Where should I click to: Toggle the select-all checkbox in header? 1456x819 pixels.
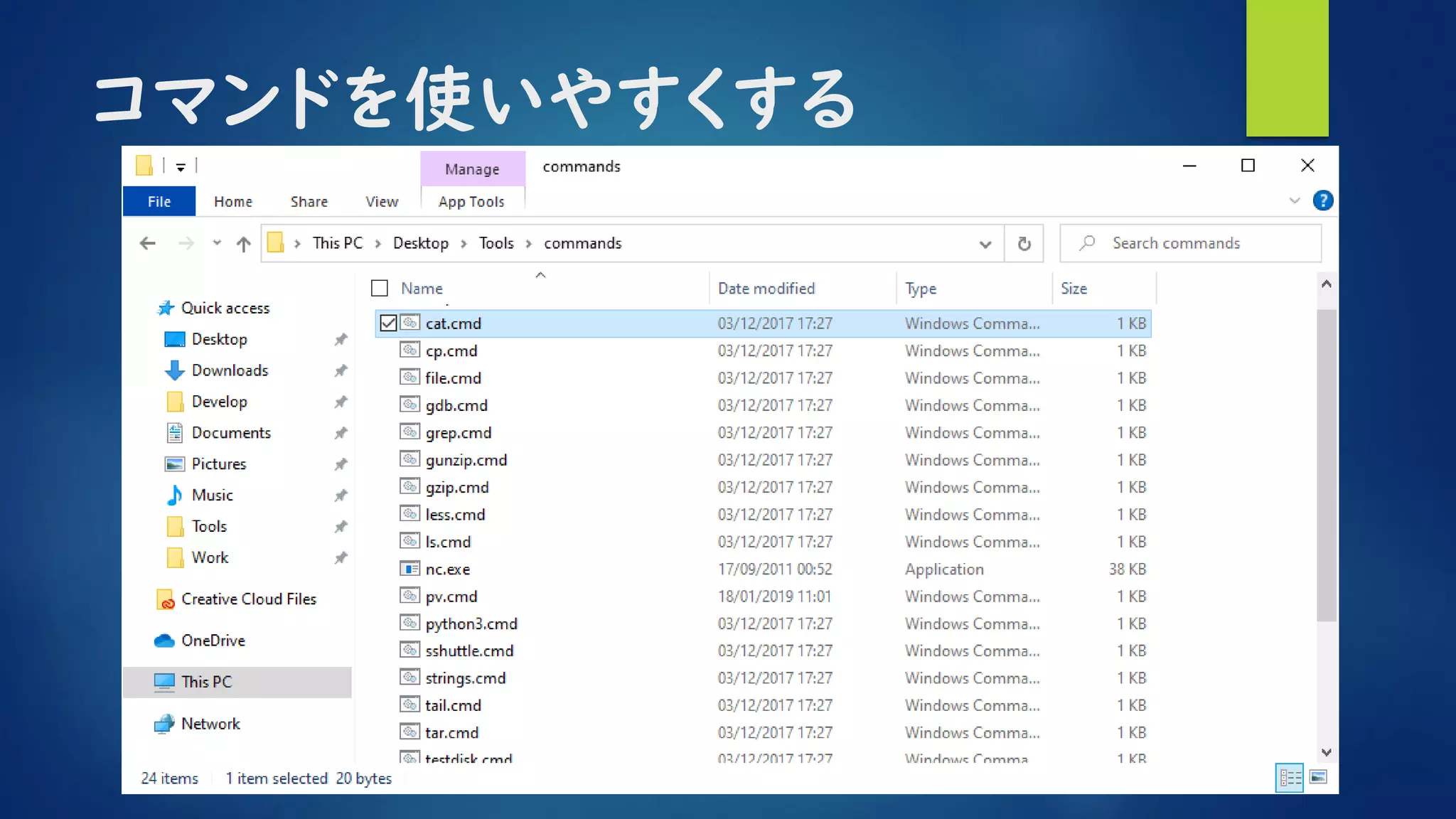(x=380, y=288)
